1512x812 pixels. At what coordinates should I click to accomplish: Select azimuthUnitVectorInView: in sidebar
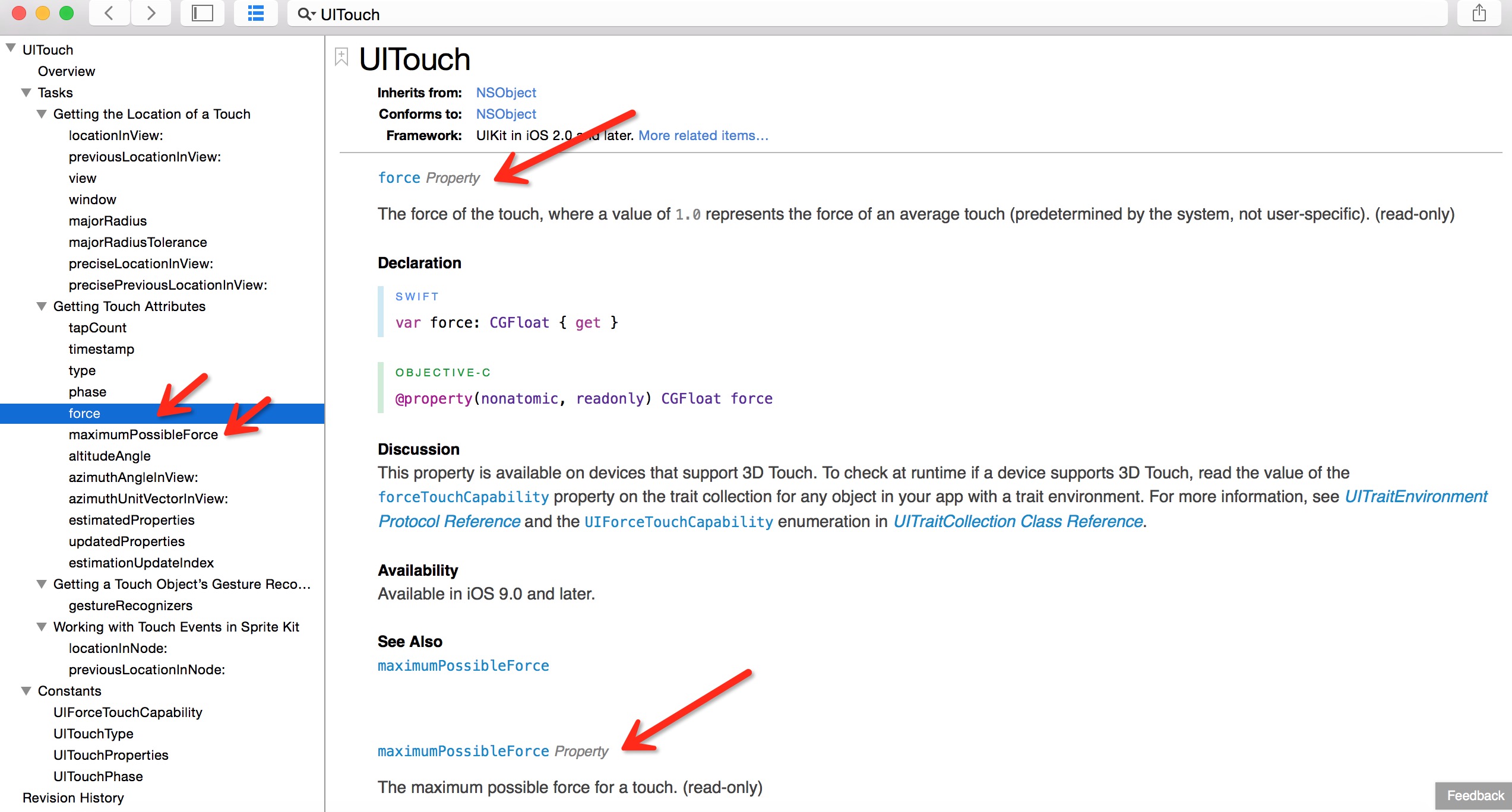[148, 499]
